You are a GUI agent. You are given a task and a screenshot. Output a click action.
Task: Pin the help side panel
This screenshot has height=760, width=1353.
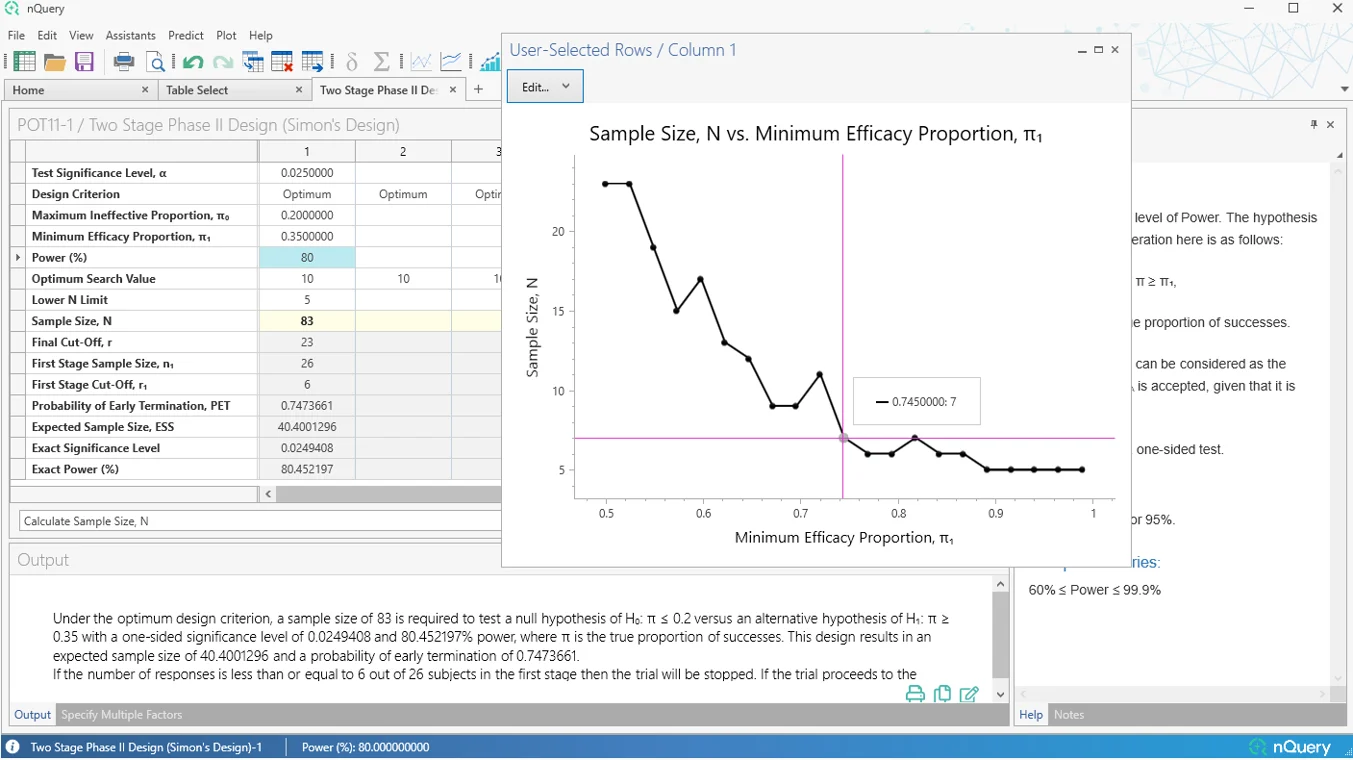[x=1314, y=125]
